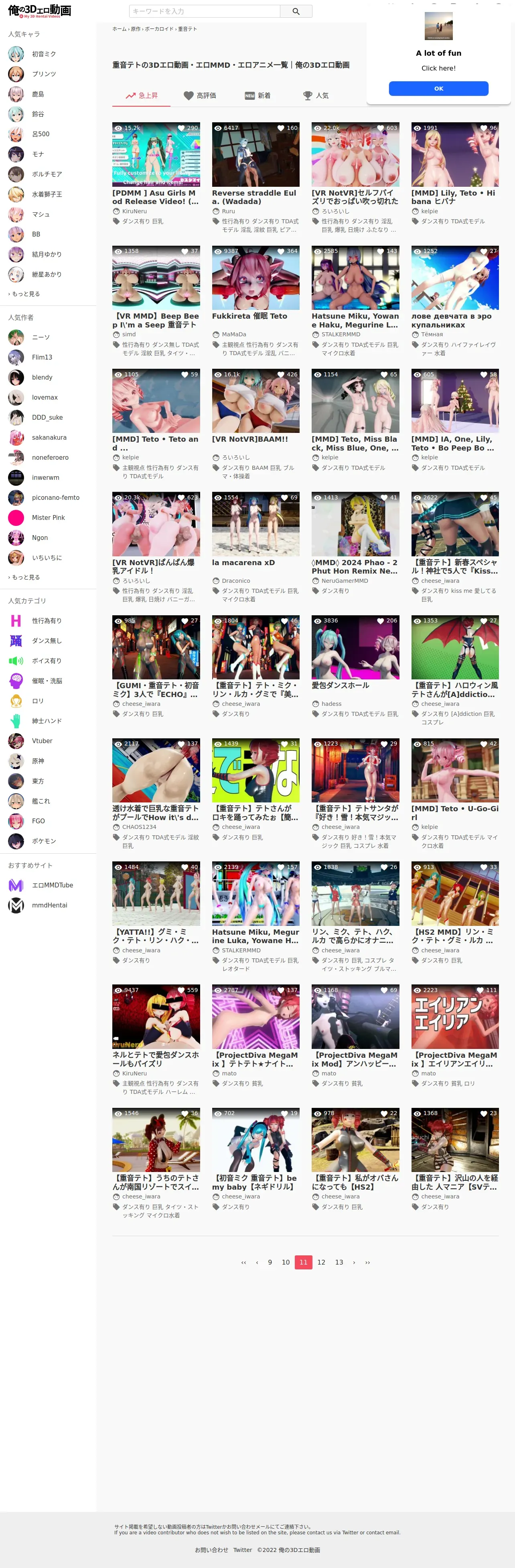Switch to the 新着 tab
Screen dimensions: 515x1568
tap(258, 95)
